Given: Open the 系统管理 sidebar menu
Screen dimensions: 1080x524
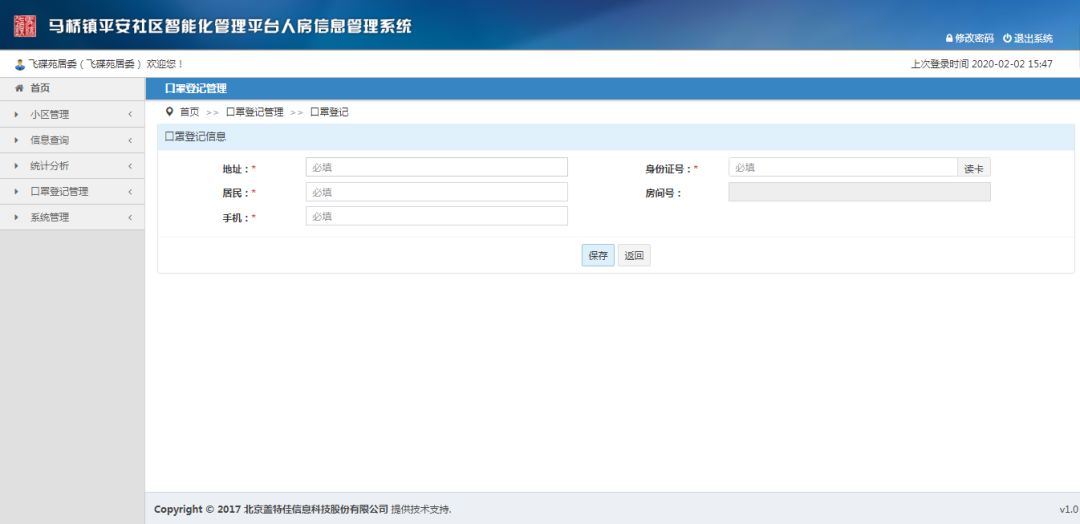Looking at the screenshot, I should (x=72, y=217).
